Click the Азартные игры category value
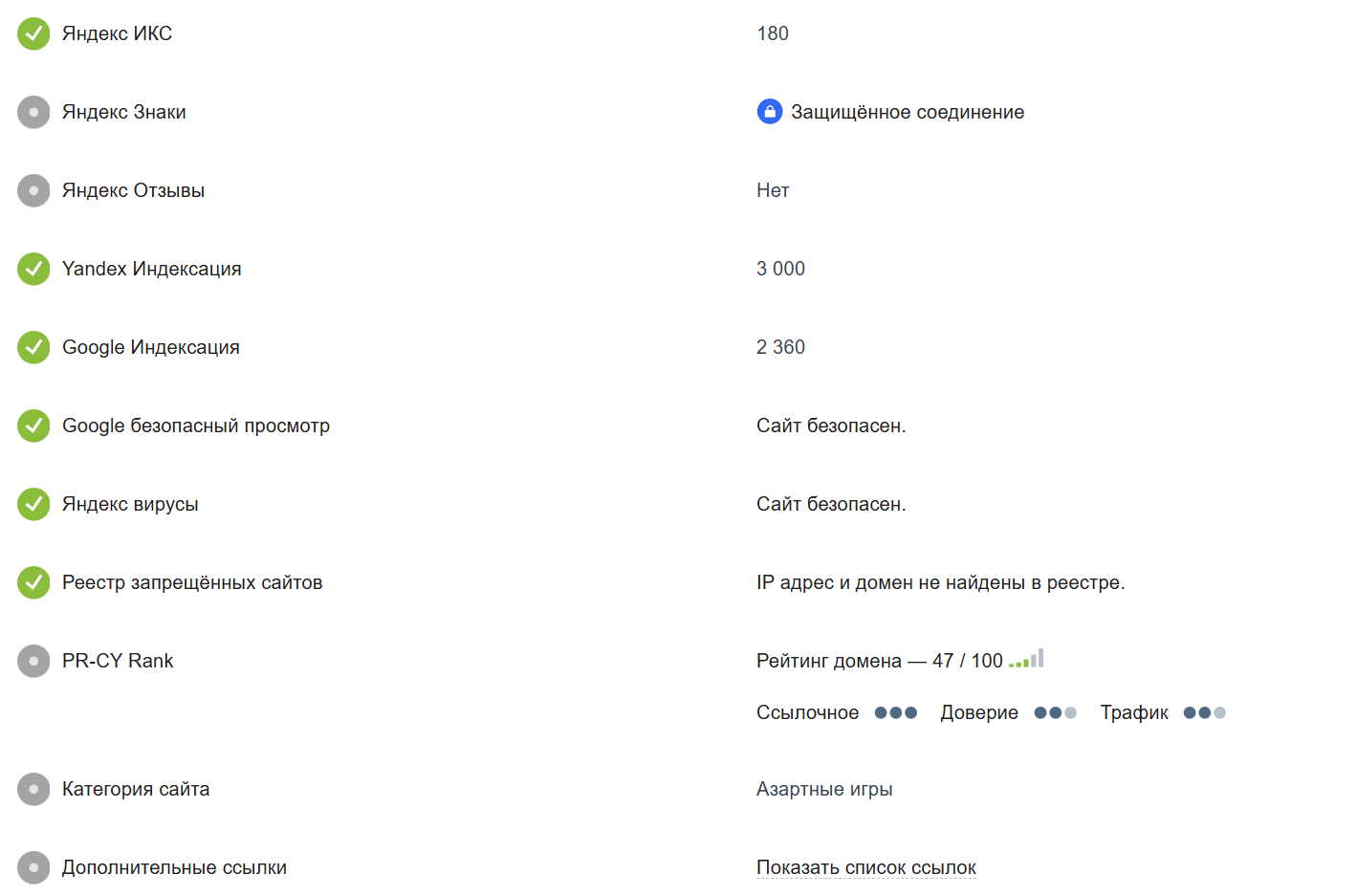1357x896 pixels. [x=824, y=789]
